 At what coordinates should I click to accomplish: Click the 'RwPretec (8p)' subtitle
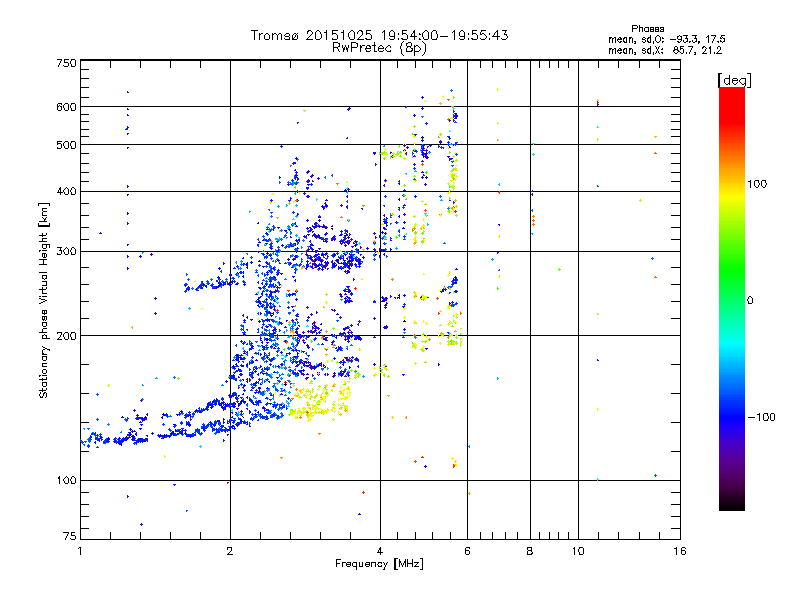tap(379, 48)
